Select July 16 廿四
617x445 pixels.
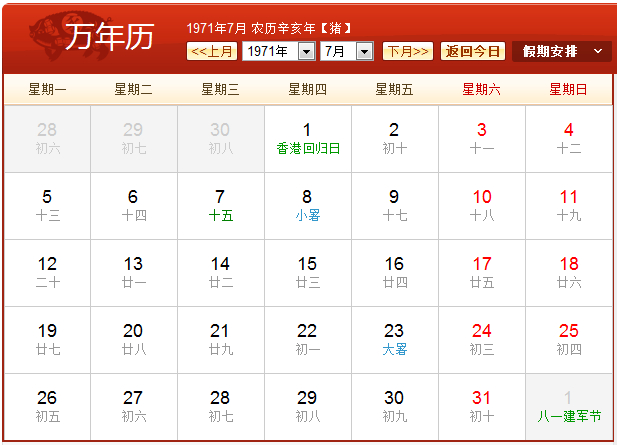395,273
